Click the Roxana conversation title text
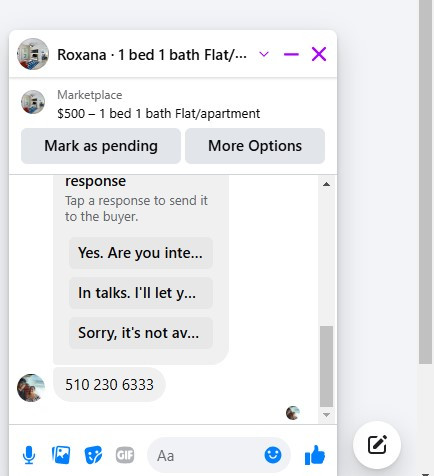Screen dimensions: 434x476 point(152,55)
